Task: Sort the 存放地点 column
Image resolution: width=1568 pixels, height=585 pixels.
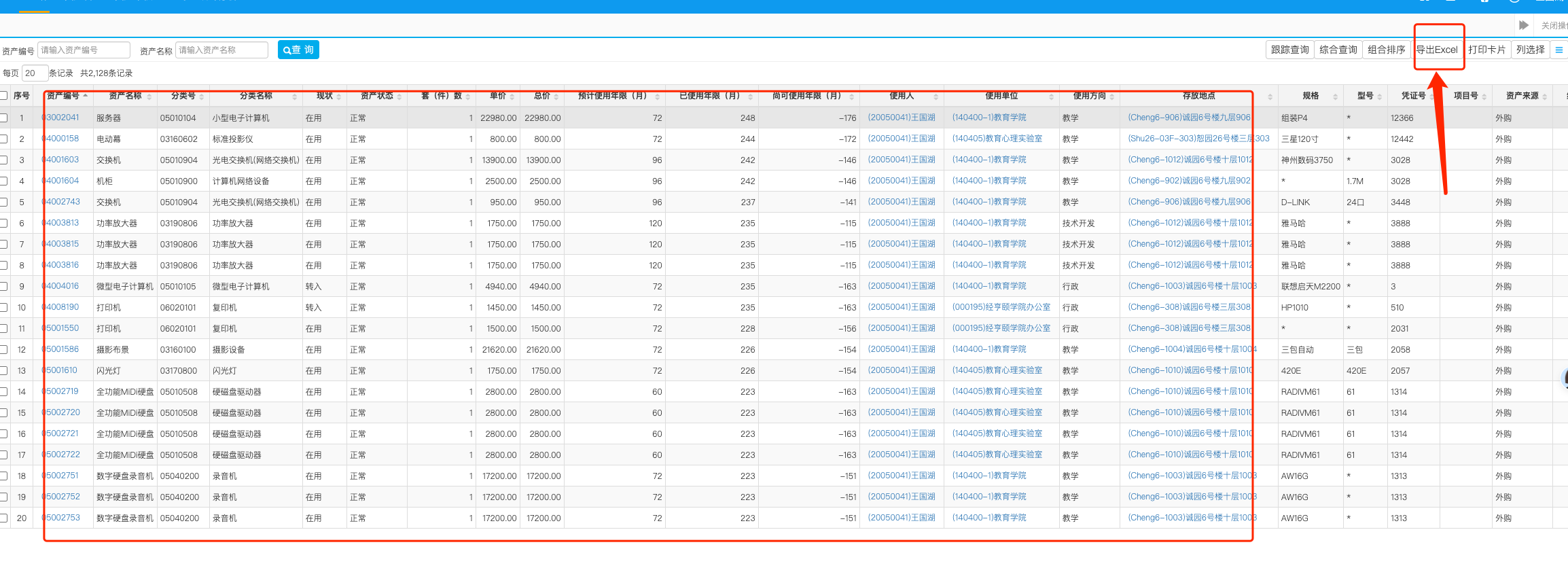Action: 1270,96
